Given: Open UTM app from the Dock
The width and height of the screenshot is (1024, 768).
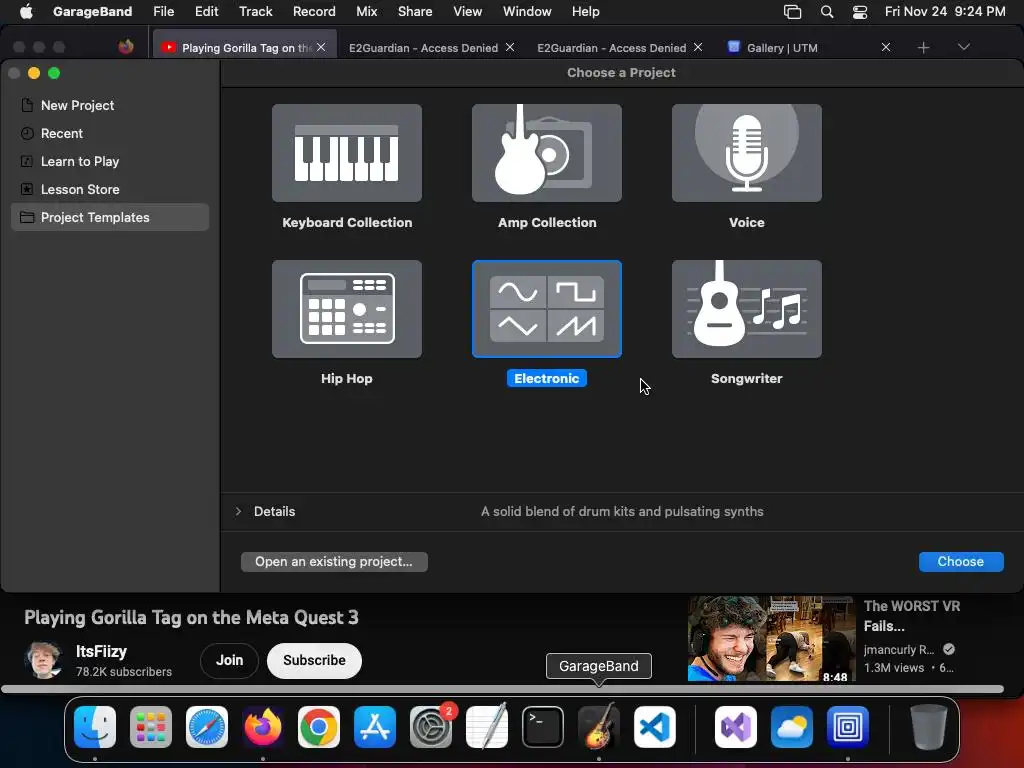Looking at the screenshot, I should pos(848,727).
